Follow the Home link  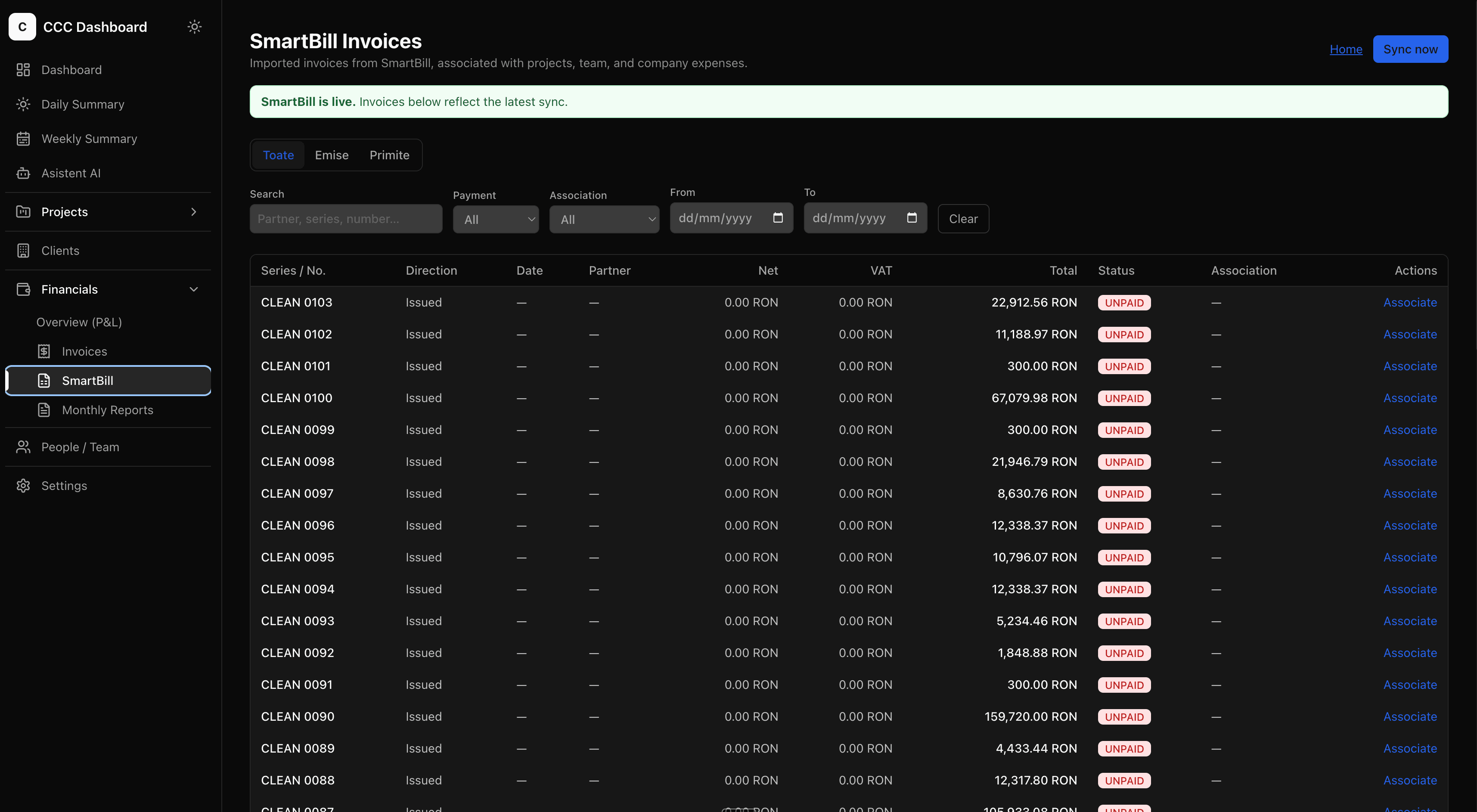pyautogui.click(x=1346, y=49)
